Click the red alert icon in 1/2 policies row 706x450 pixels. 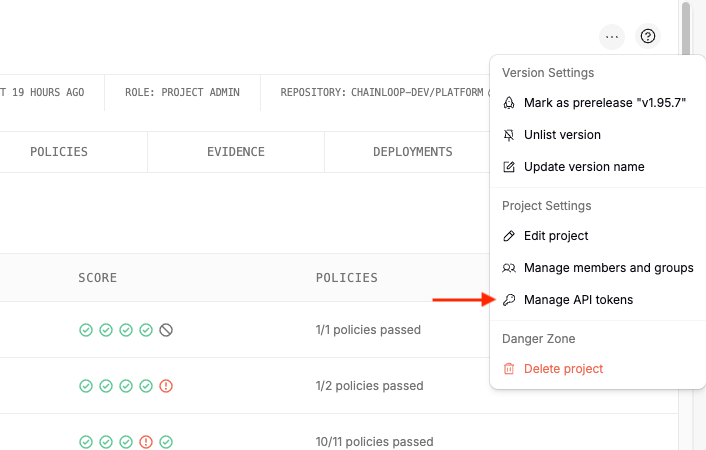click(x=166, y=386)
